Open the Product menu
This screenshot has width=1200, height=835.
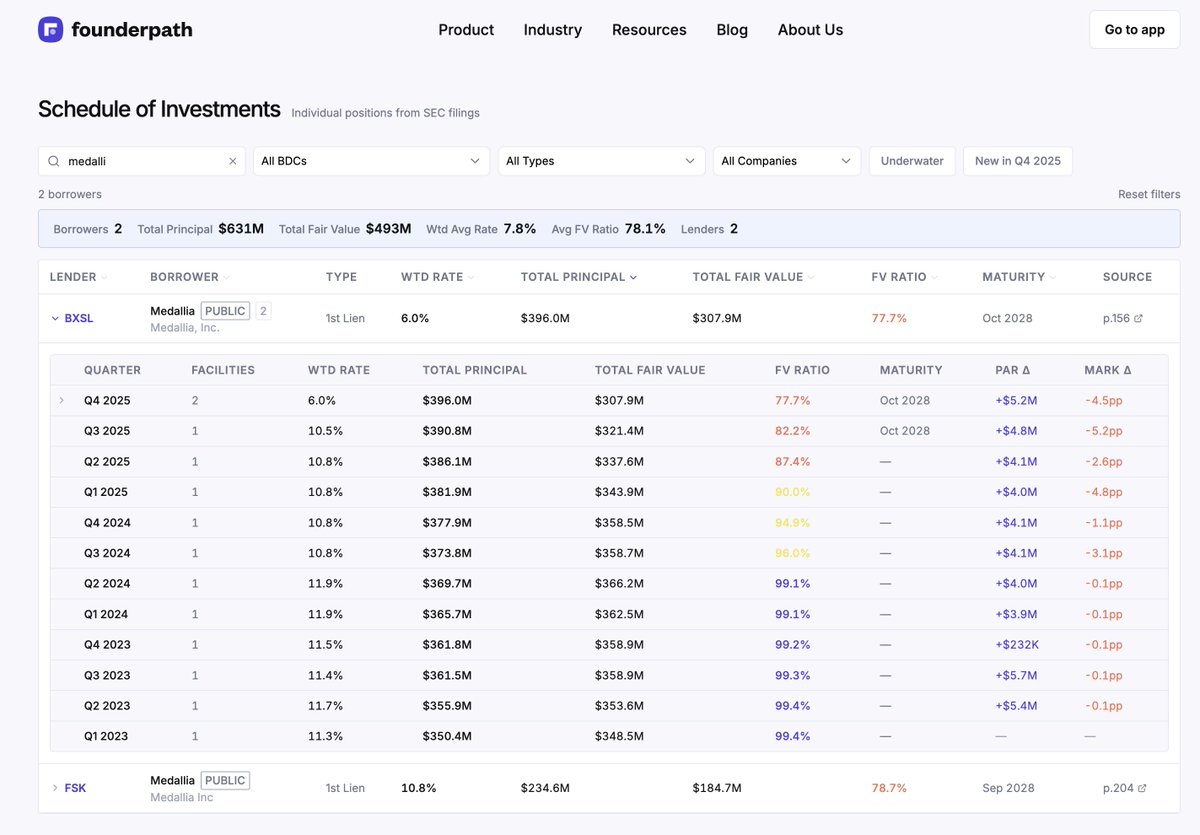point(466,30)
